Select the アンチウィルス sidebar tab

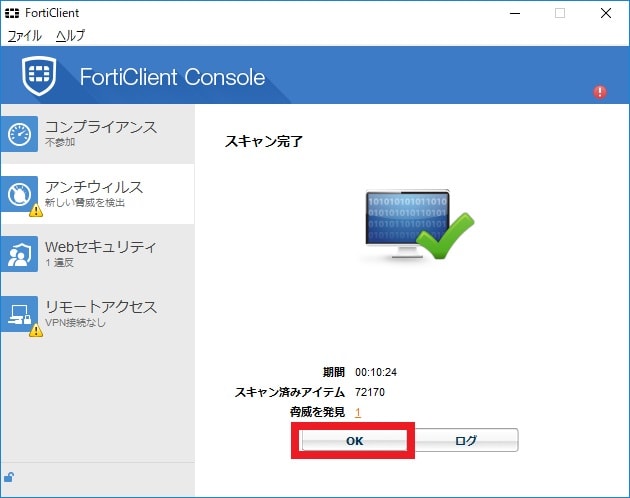click(98, 194)
